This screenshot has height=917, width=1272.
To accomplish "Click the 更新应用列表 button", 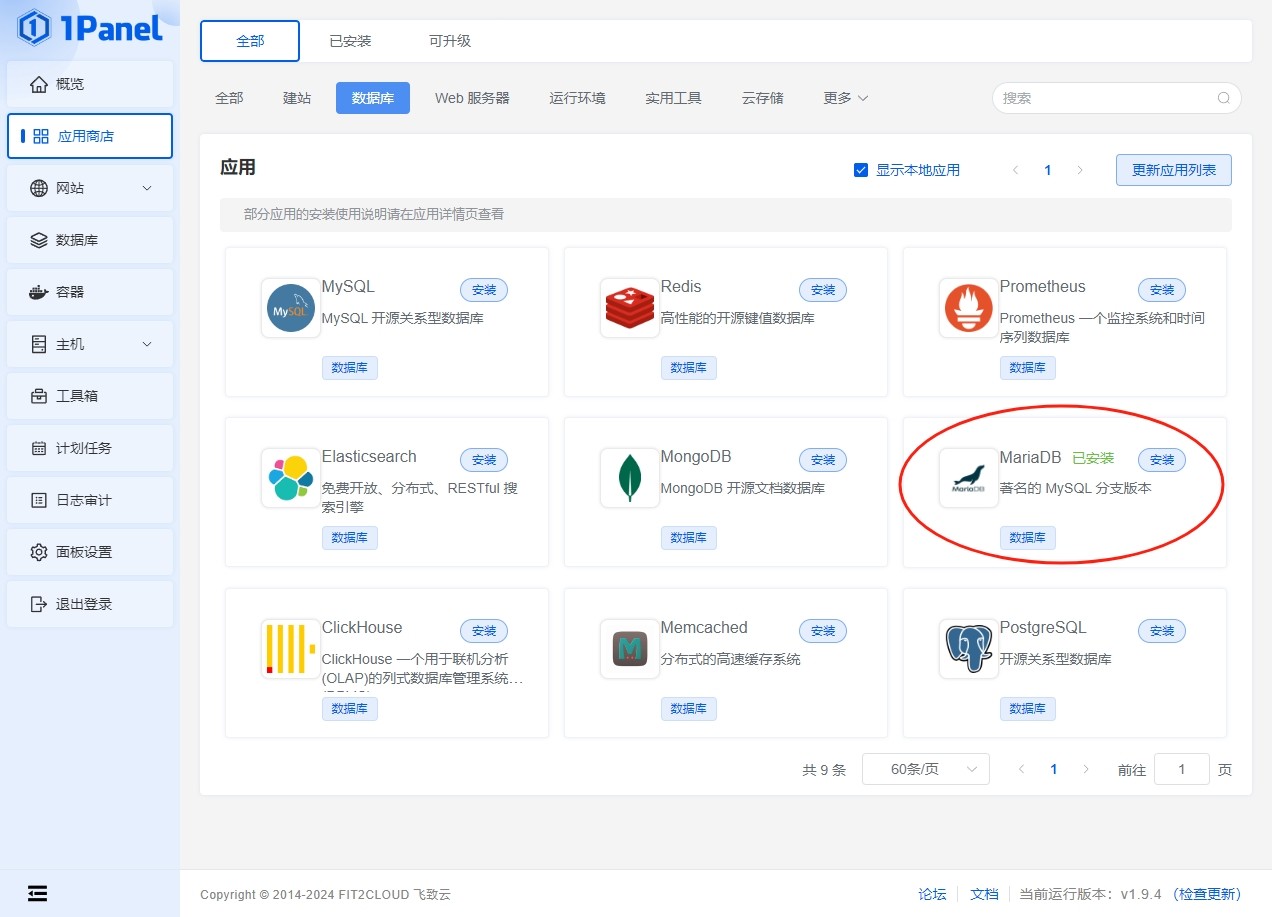I will click(1174, 170).
